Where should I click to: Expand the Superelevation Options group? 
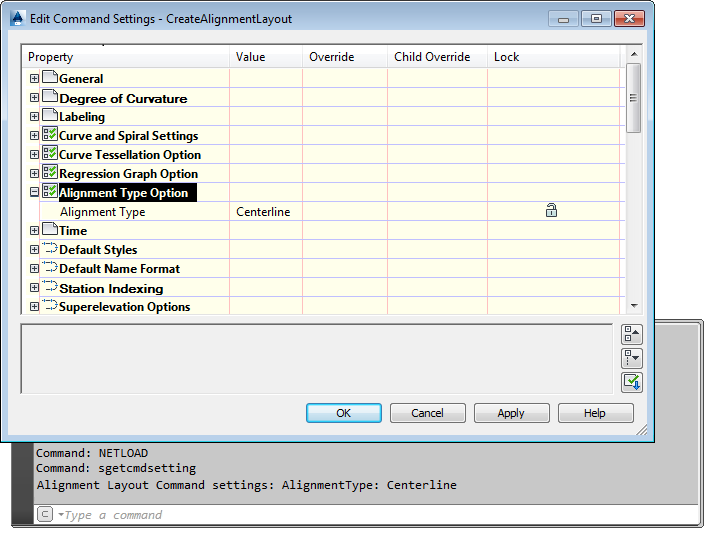point(34,306)
